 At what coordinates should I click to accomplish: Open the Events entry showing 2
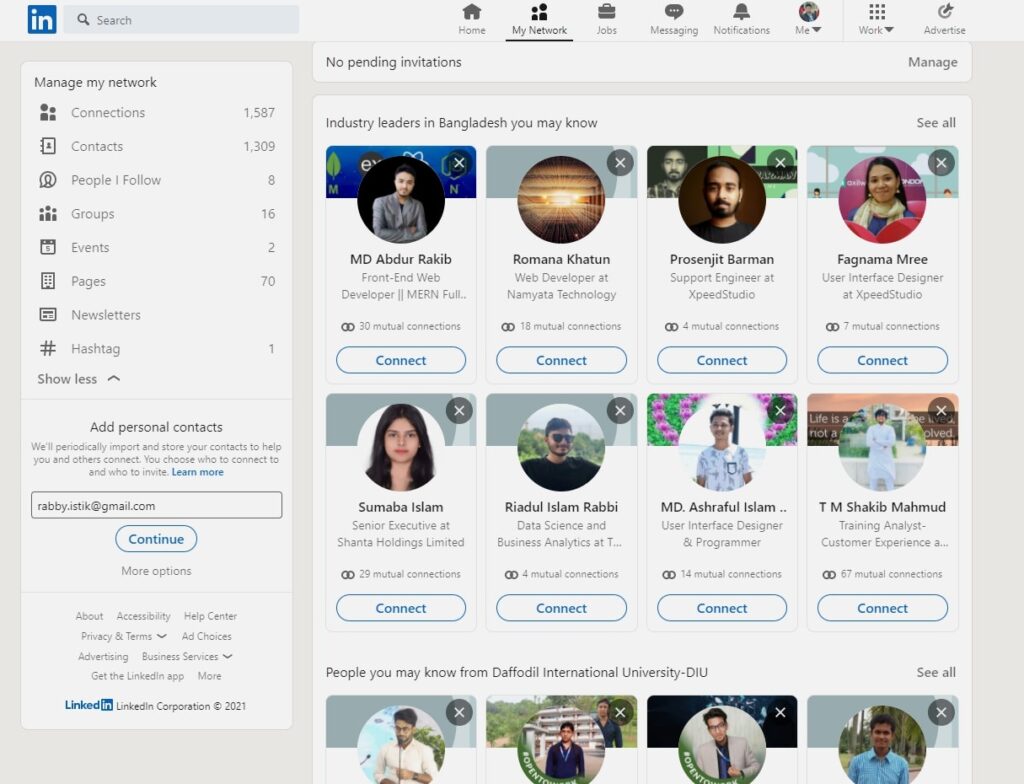click(x=157, y=247)
